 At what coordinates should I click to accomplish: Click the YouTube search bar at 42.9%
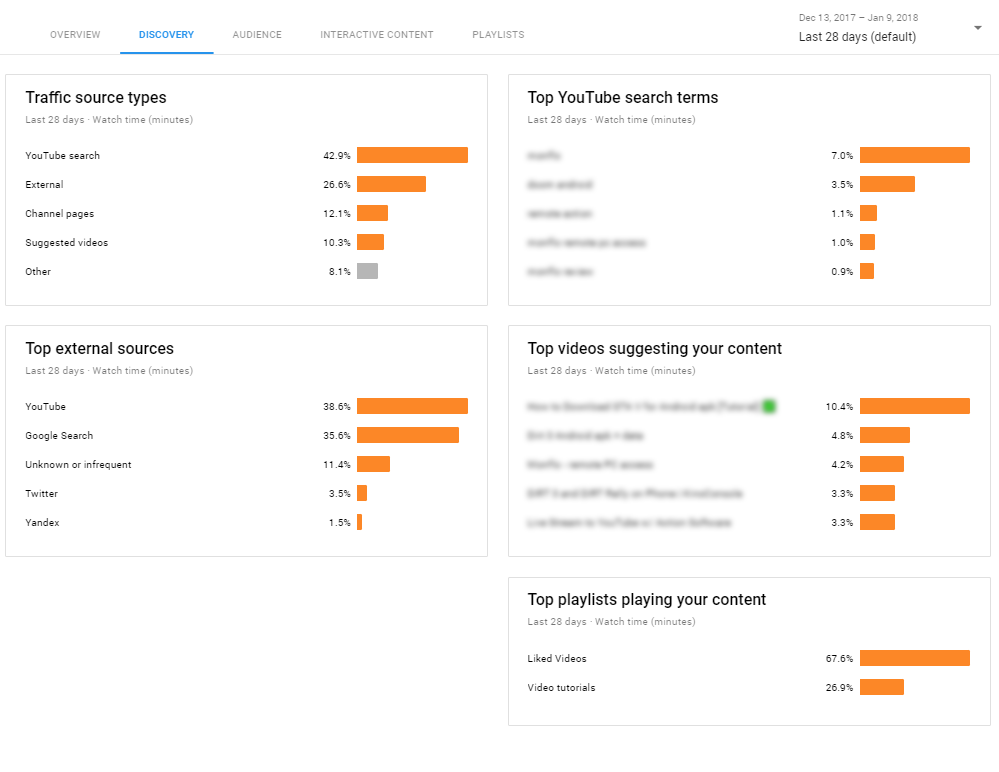click(412, 155)
